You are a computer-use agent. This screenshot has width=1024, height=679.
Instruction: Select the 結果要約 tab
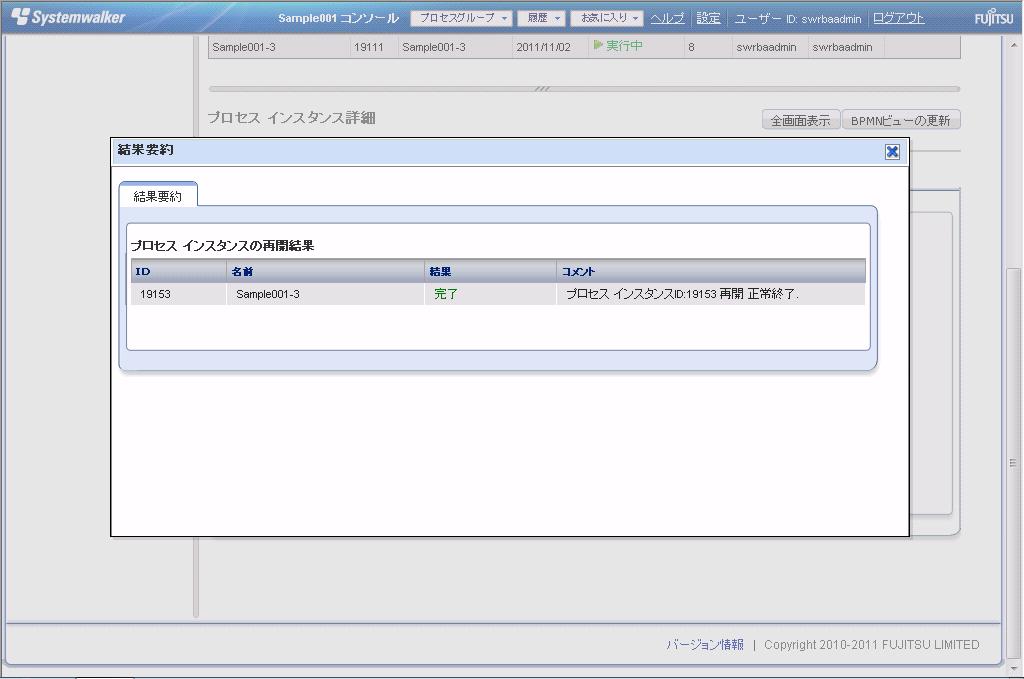click(x=158, y=196)
